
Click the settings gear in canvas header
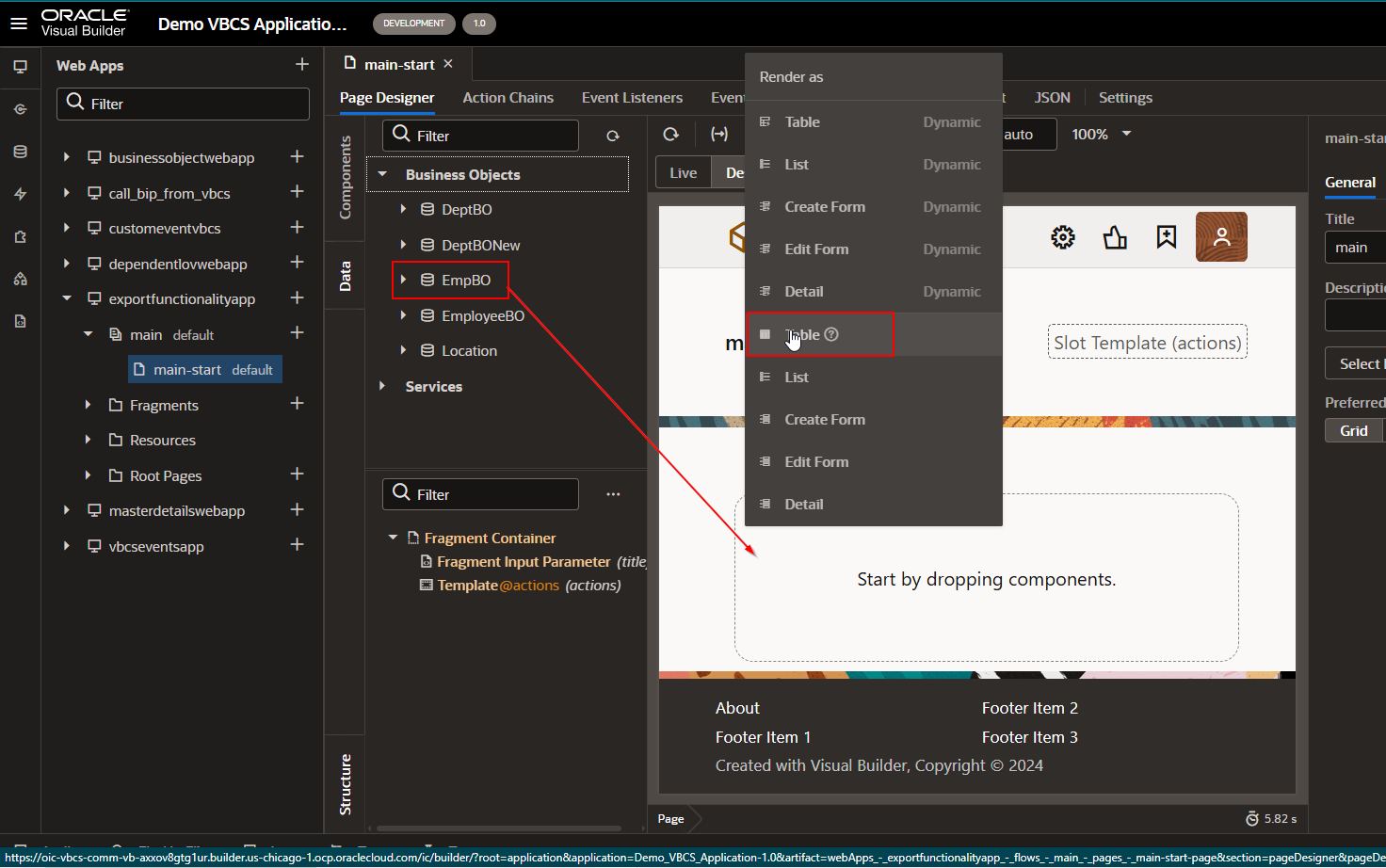click(x=1063, y=237)
